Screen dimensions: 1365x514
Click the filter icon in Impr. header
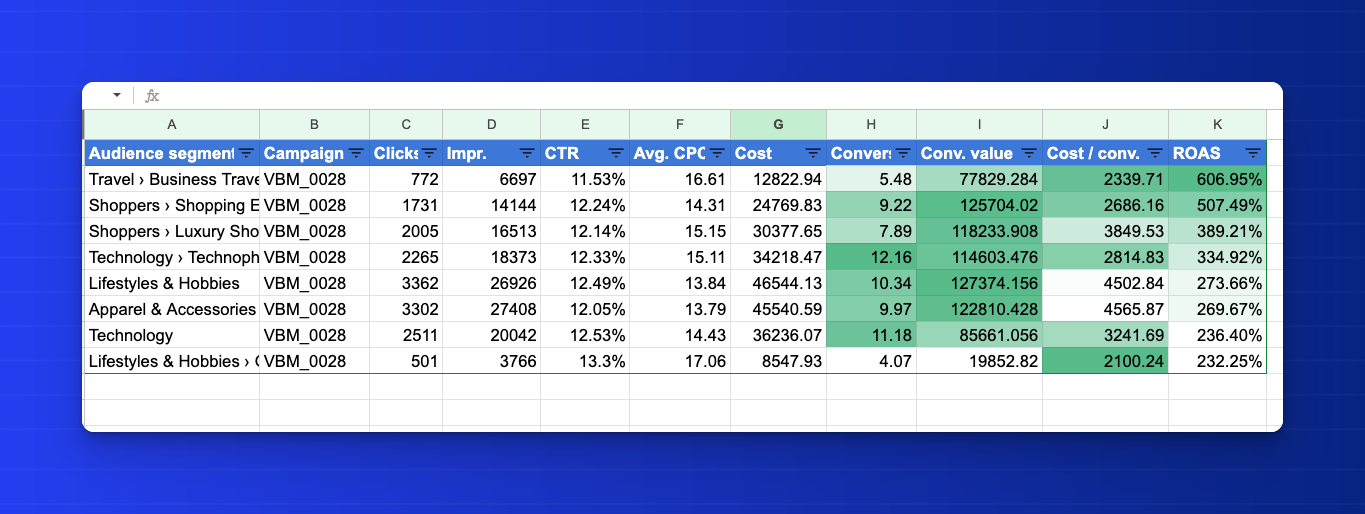coord(526,154)
